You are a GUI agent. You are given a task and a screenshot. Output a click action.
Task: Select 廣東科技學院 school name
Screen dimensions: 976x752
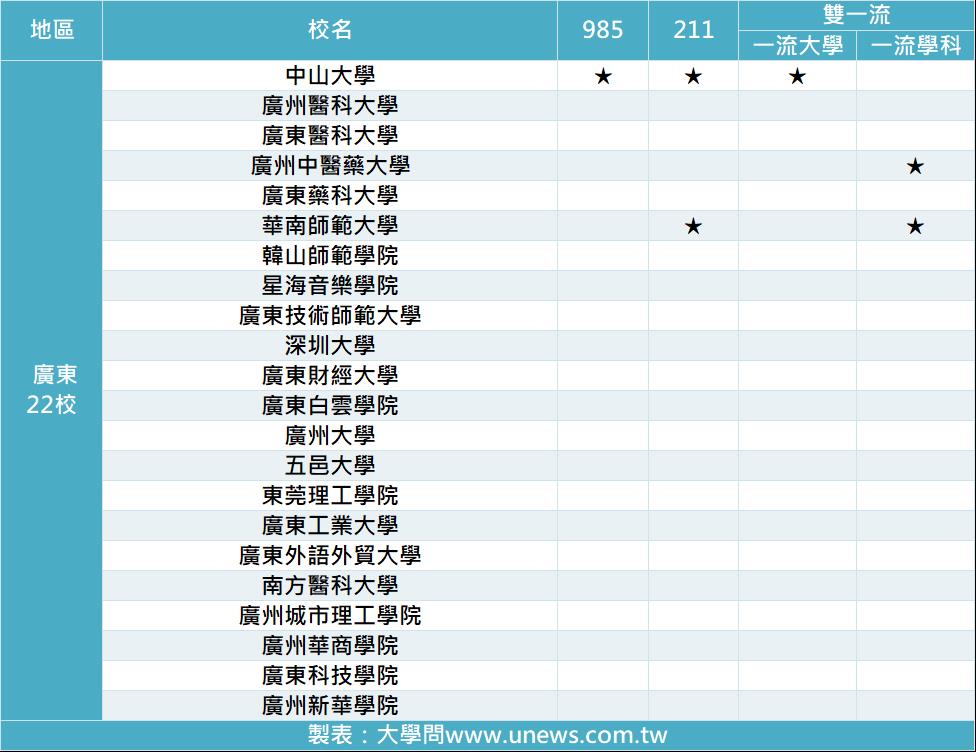(330, 675)
